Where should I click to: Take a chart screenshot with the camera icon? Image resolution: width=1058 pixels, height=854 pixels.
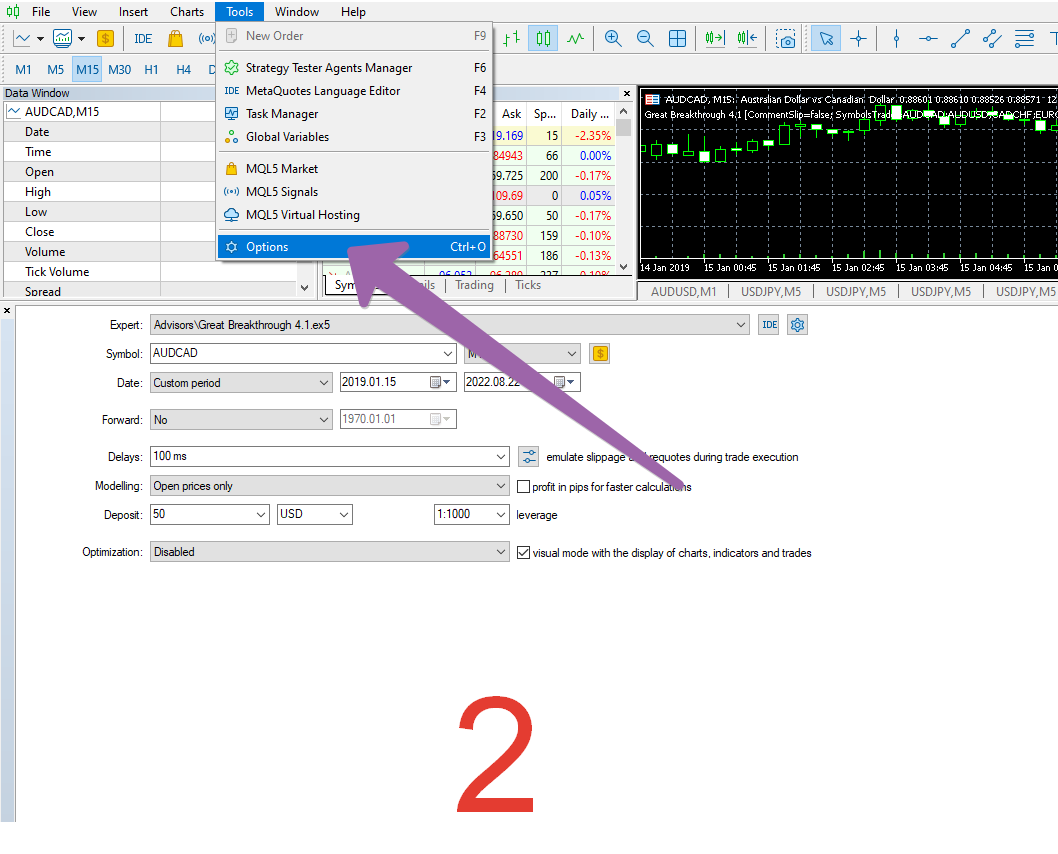[x=785, y=38]
